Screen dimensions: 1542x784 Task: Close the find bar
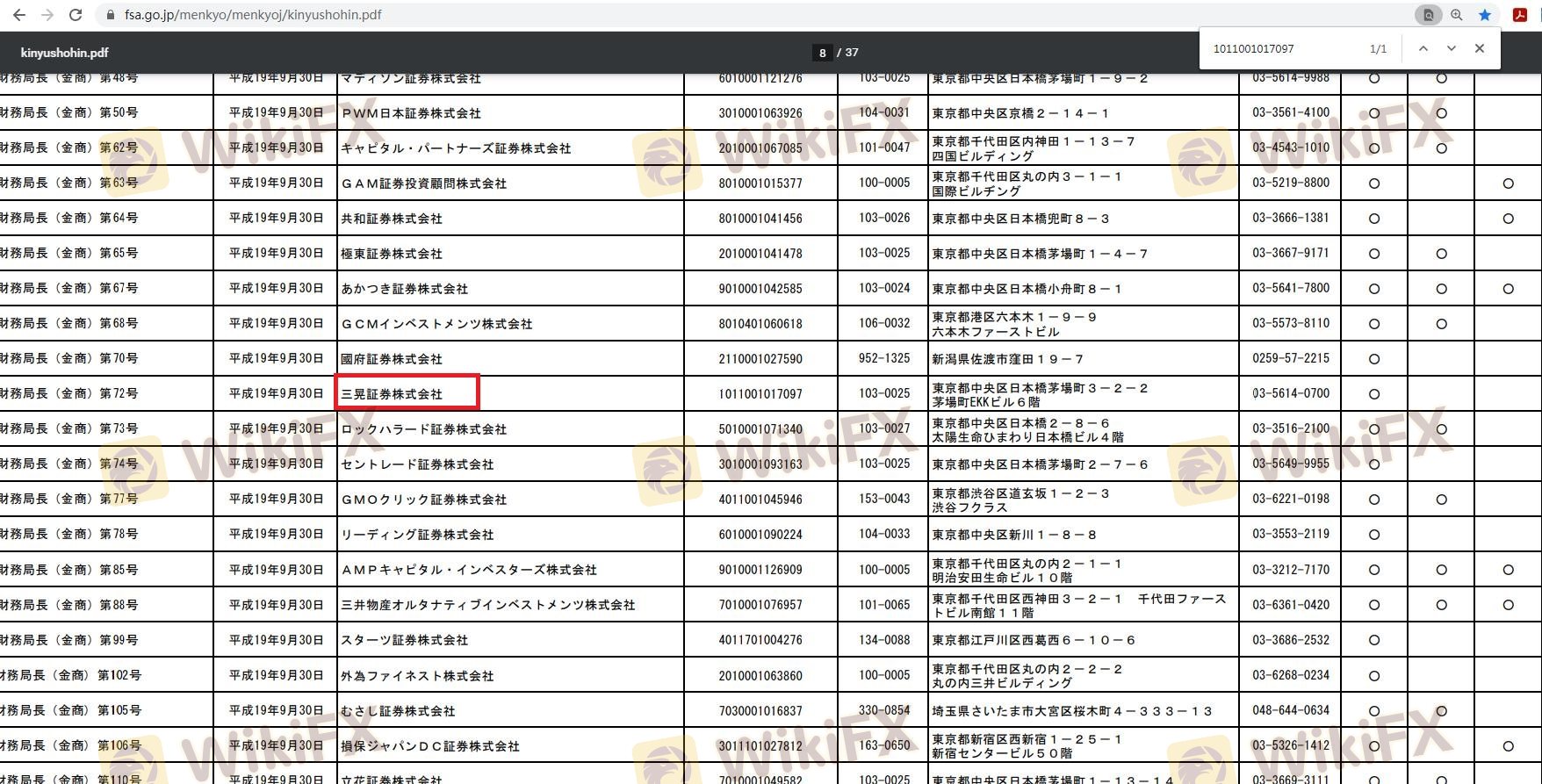pos(1480,49)
